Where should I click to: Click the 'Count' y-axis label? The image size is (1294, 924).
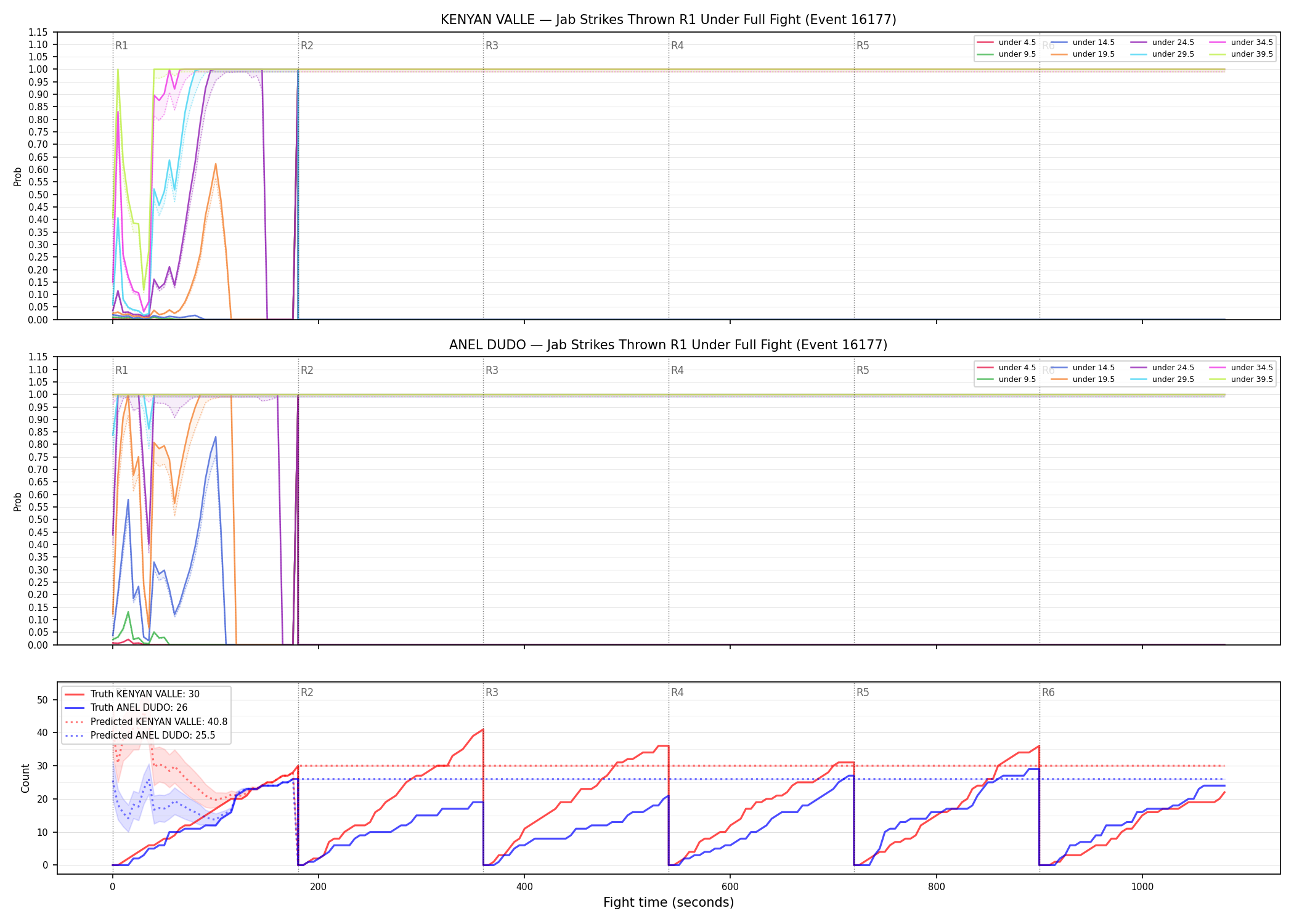click(x=25, y=778)
